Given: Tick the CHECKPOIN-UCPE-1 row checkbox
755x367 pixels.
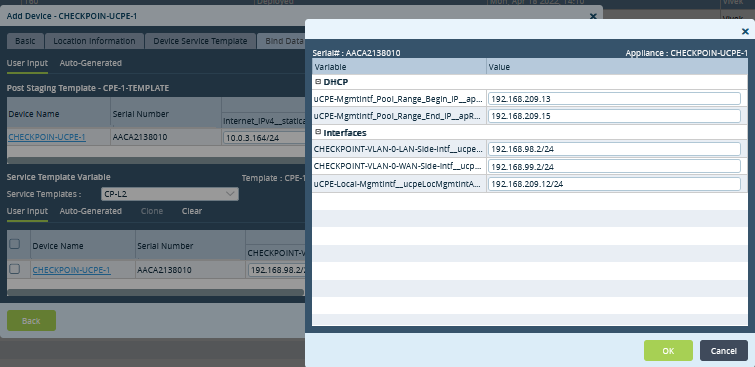Looking at the screenshot, I should pos(15,269).
